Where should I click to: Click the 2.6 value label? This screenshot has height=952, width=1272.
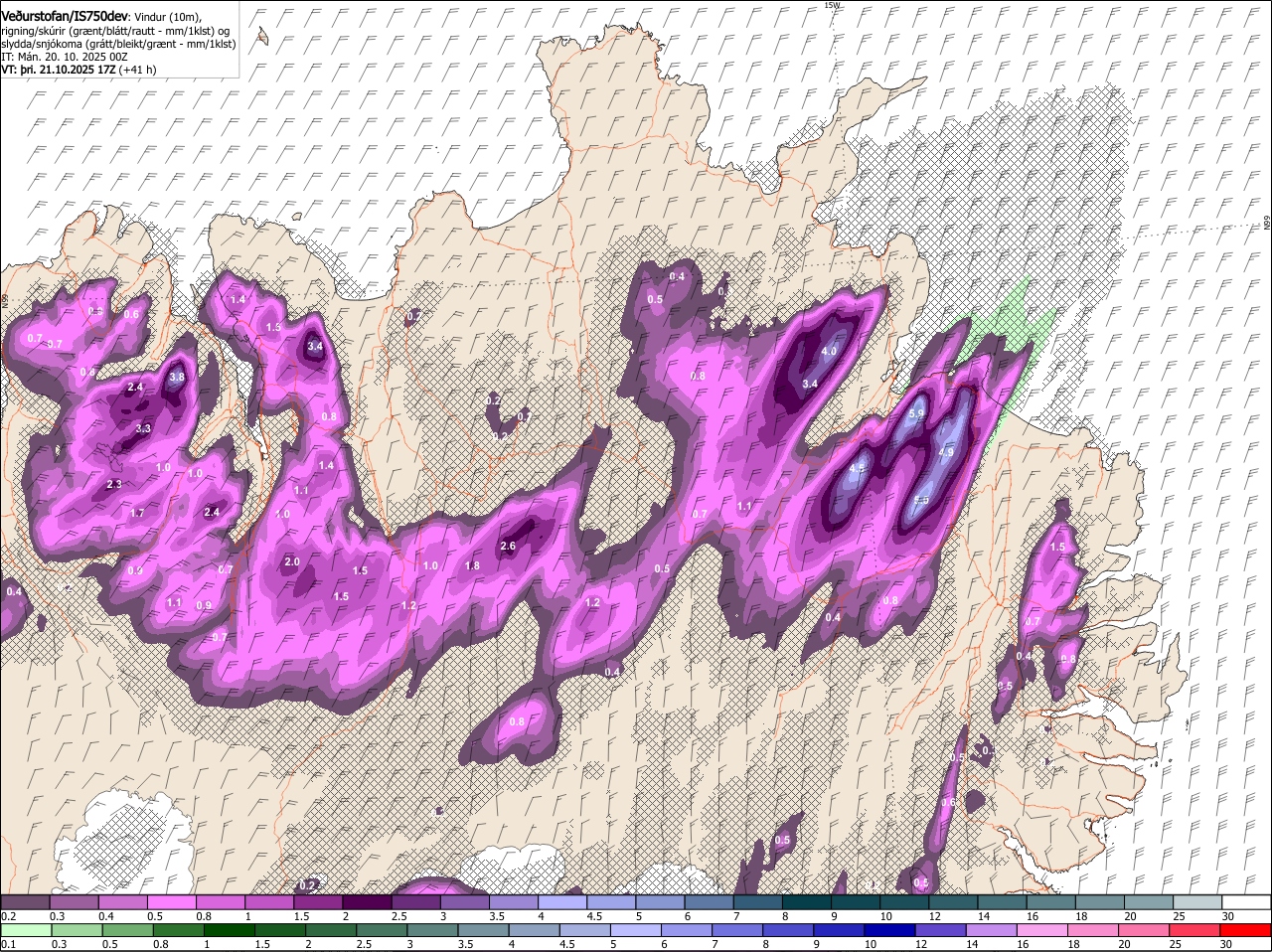pos(508,546)
